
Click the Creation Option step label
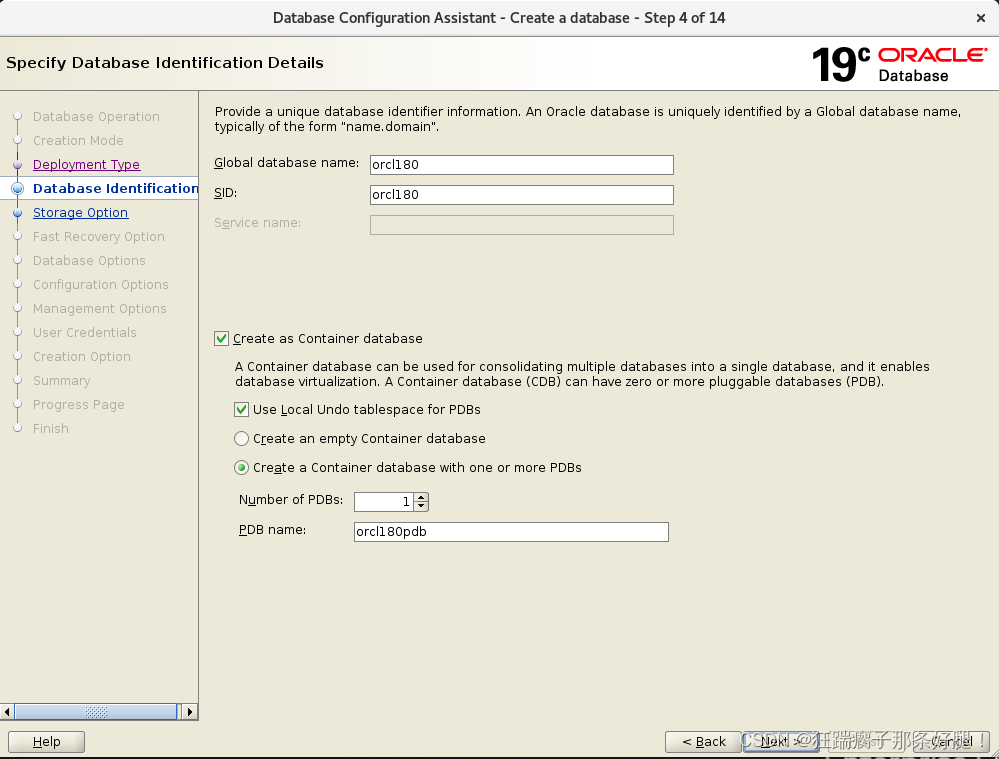(x=82, y=357)
